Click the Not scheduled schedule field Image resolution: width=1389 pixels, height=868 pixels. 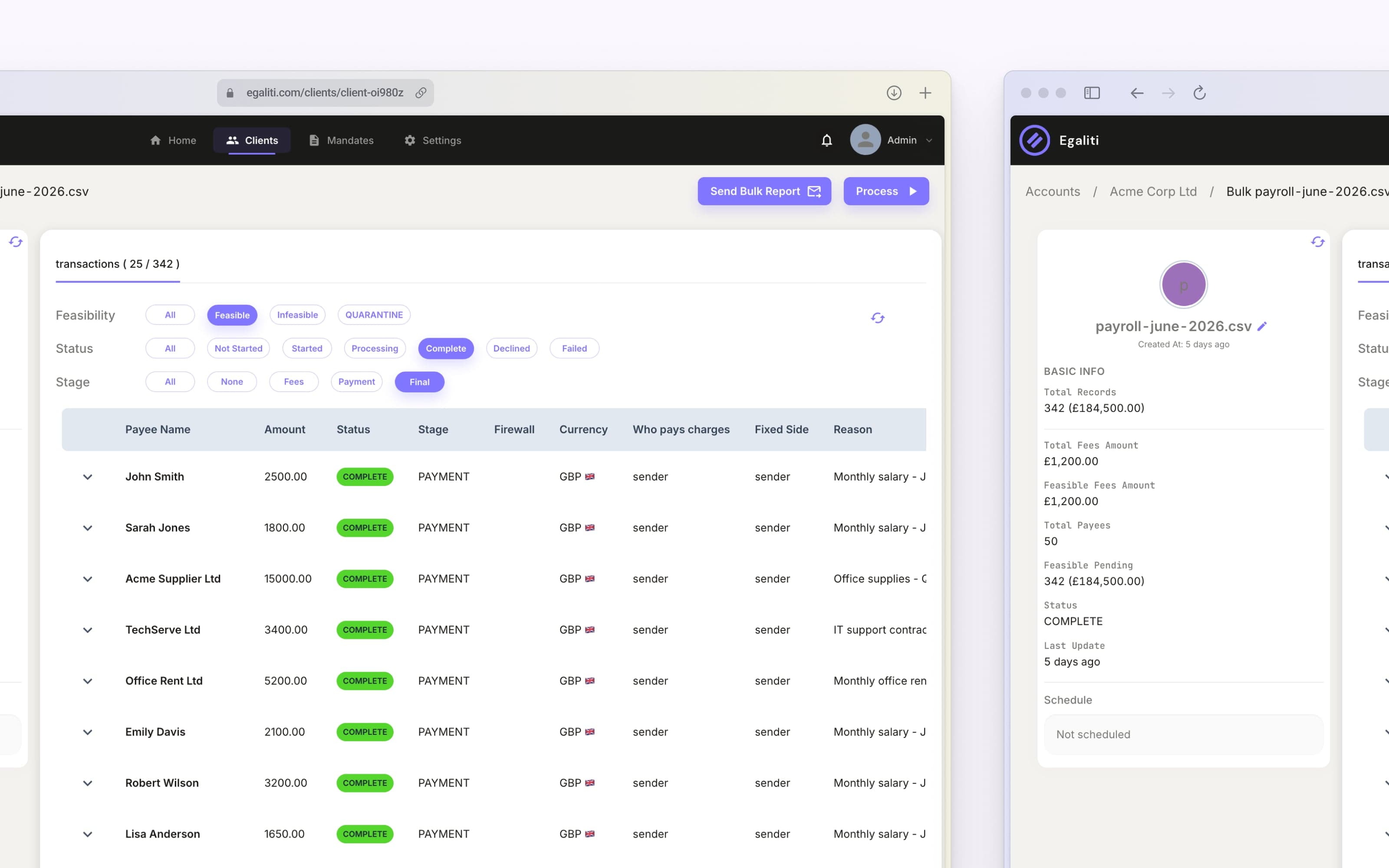pyautogui.click(x=1184, y=735)
